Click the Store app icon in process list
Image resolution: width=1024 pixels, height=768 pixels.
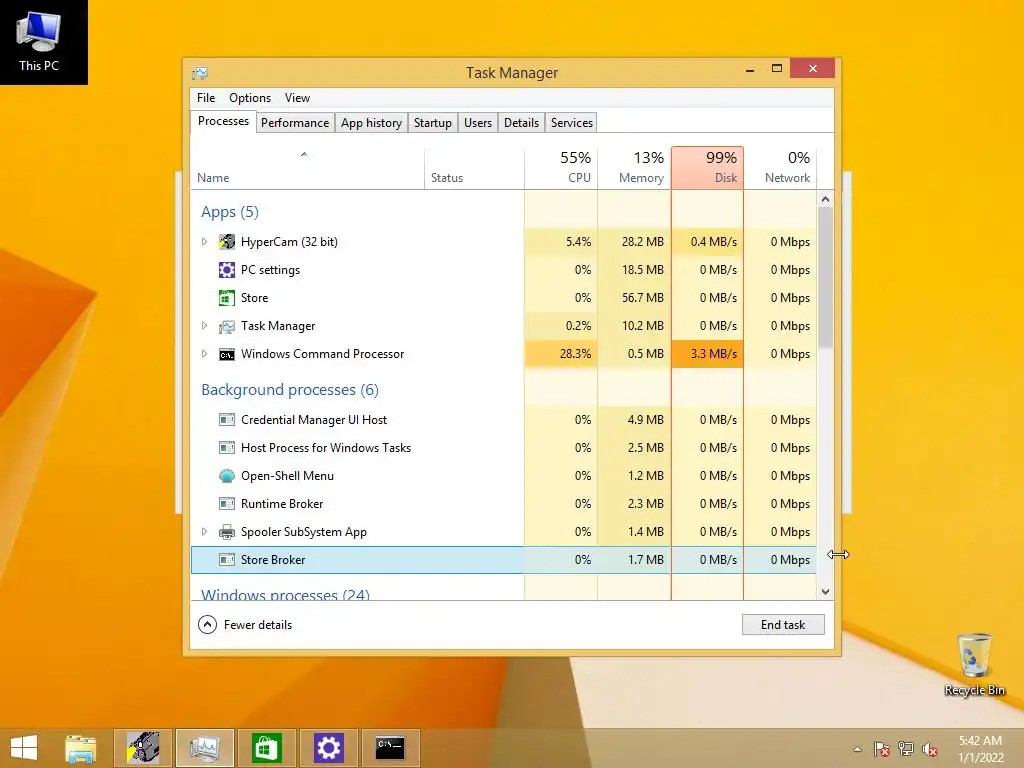click(x=227, y=298)
